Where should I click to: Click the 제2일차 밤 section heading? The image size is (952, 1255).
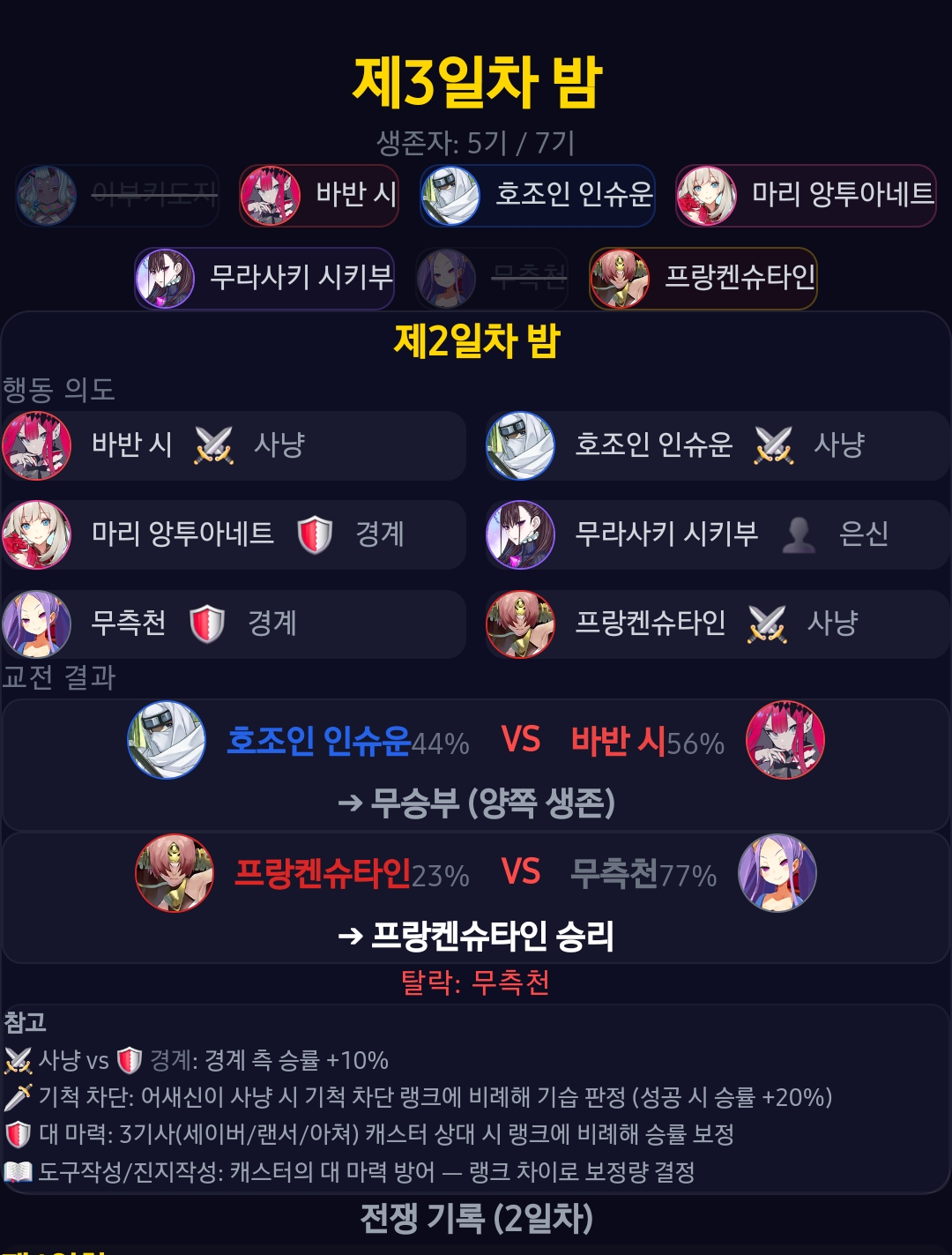[x=477, y=341]
